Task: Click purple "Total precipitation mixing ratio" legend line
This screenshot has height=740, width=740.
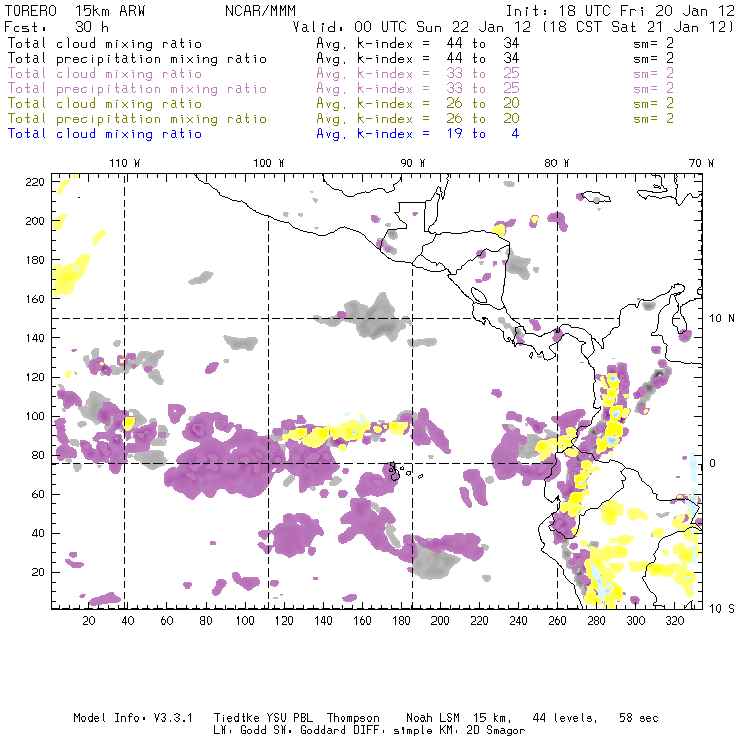Action: coord(137,89)
